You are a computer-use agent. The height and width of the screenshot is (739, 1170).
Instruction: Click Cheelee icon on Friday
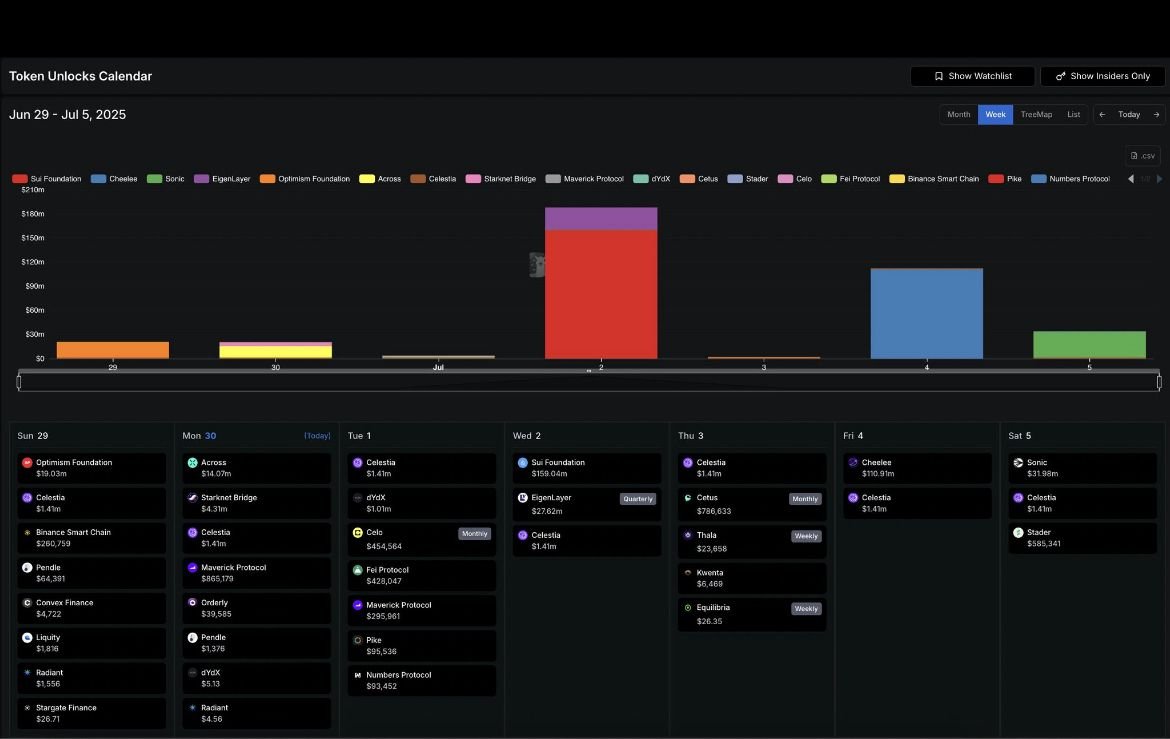click(x=853, y=463)
